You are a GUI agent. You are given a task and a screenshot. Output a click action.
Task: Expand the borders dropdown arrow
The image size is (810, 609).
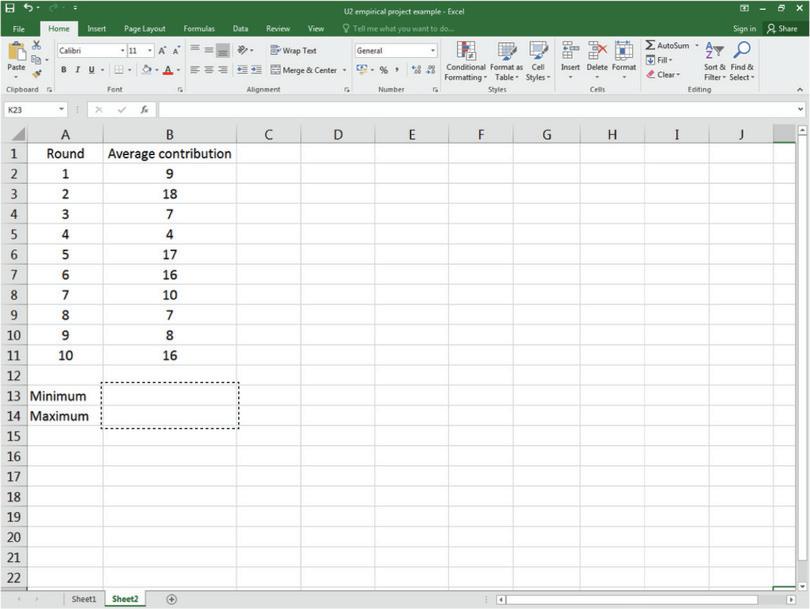point(129,70)
